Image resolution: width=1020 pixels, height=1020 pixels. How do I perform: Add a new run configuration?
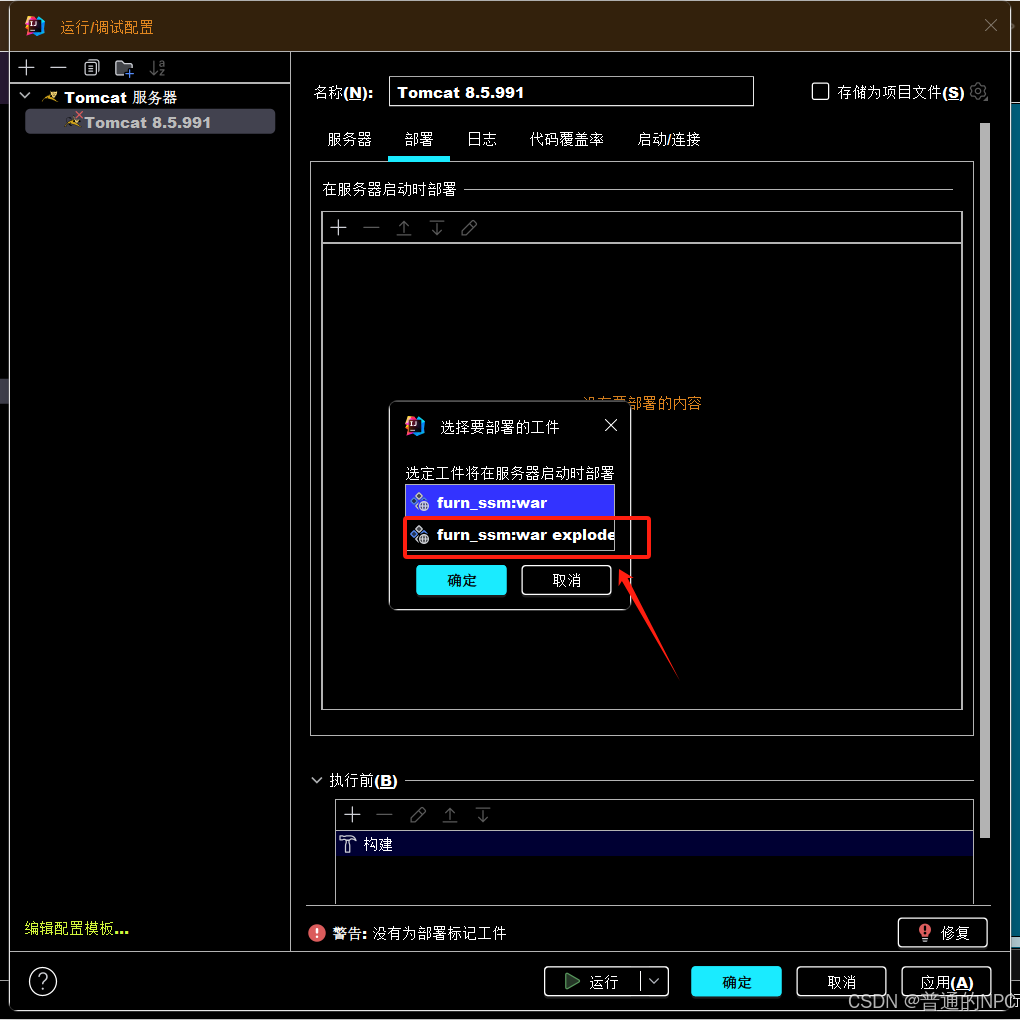click(x=27, y=68)
